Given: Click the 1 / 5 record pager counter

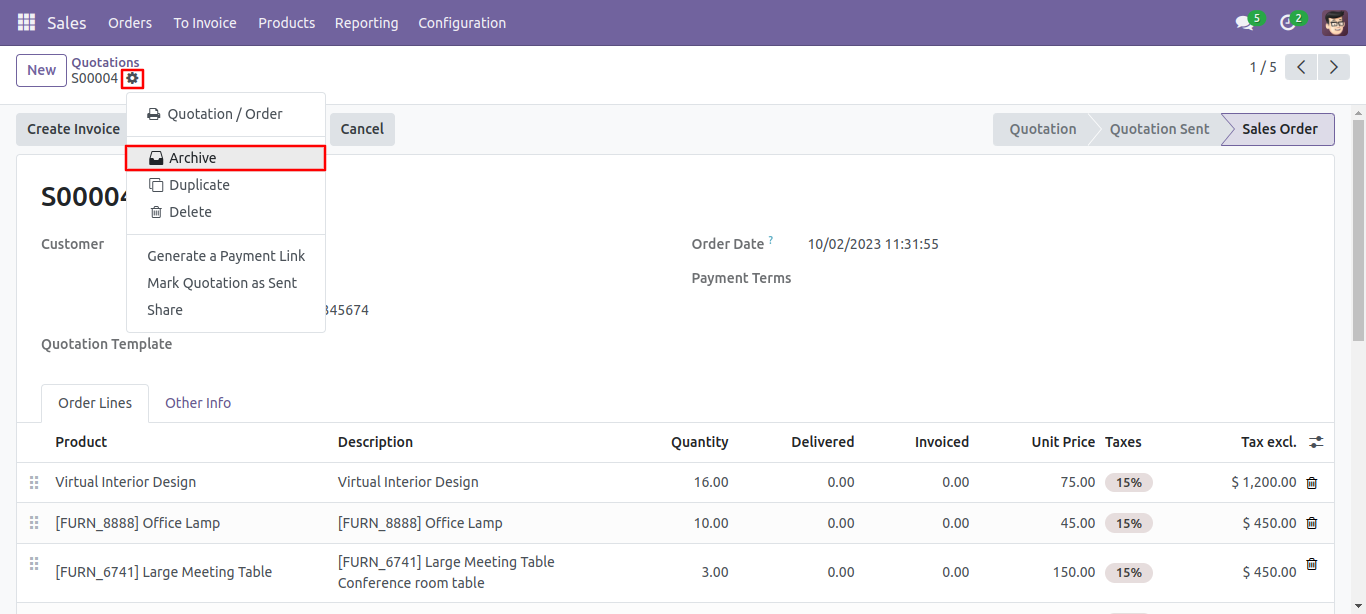Looking at the screenshot, I should pos(1263,67).
